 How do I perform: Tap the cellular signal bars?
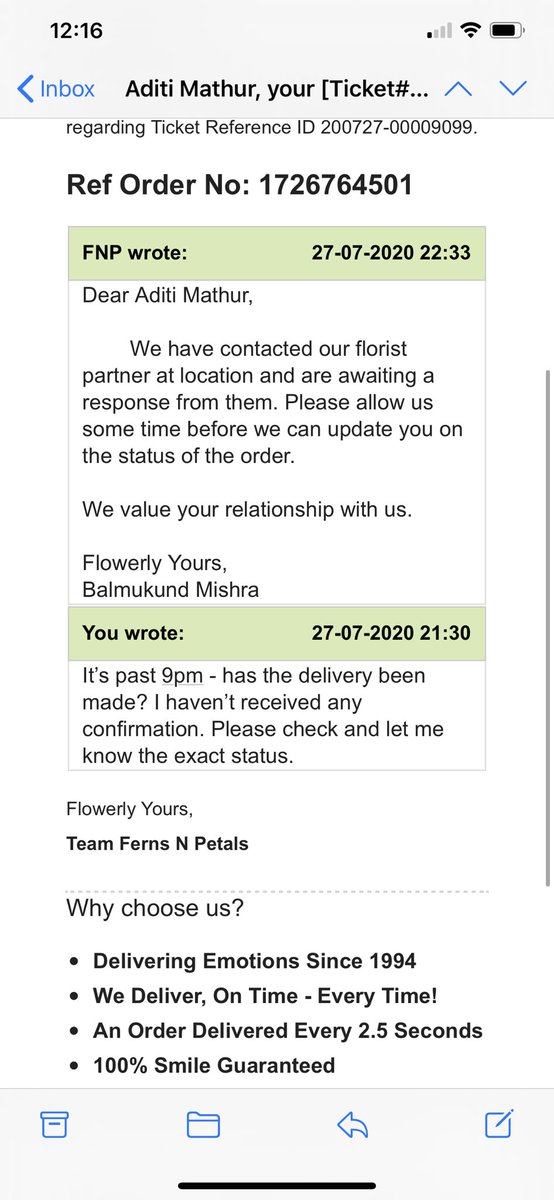[438, 32]
